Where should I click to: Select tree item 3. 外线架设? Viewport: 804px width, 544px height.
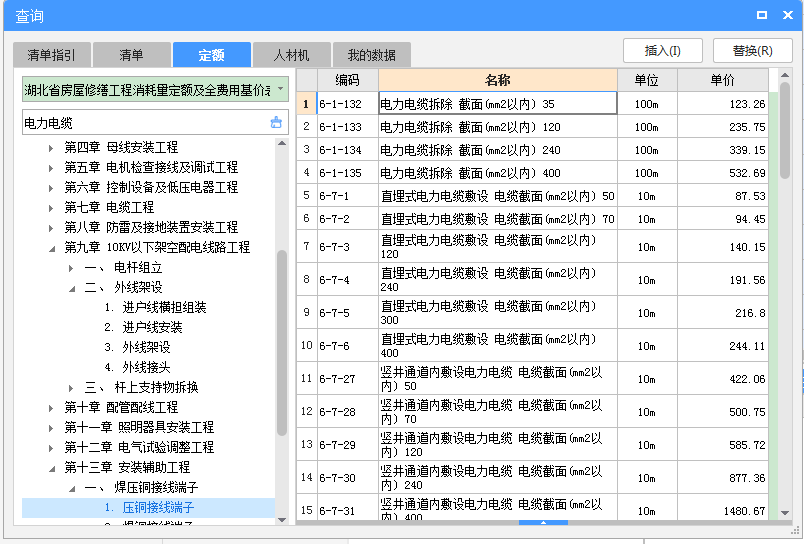(137, 347)
